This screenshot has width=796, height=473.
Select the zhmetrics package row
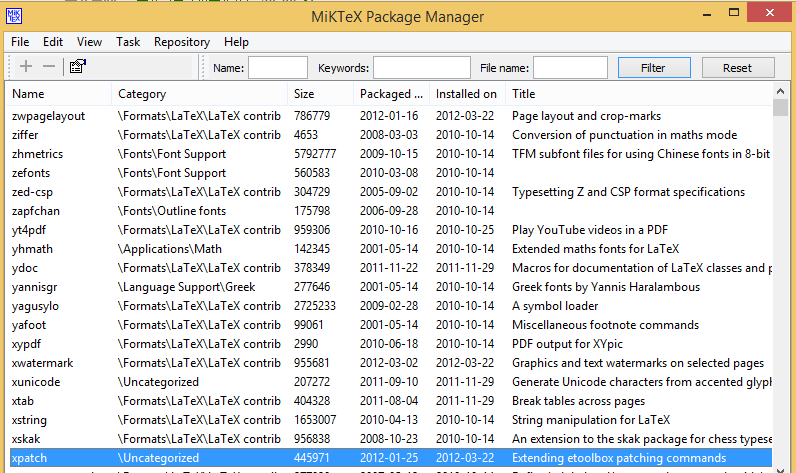[391, 154]
